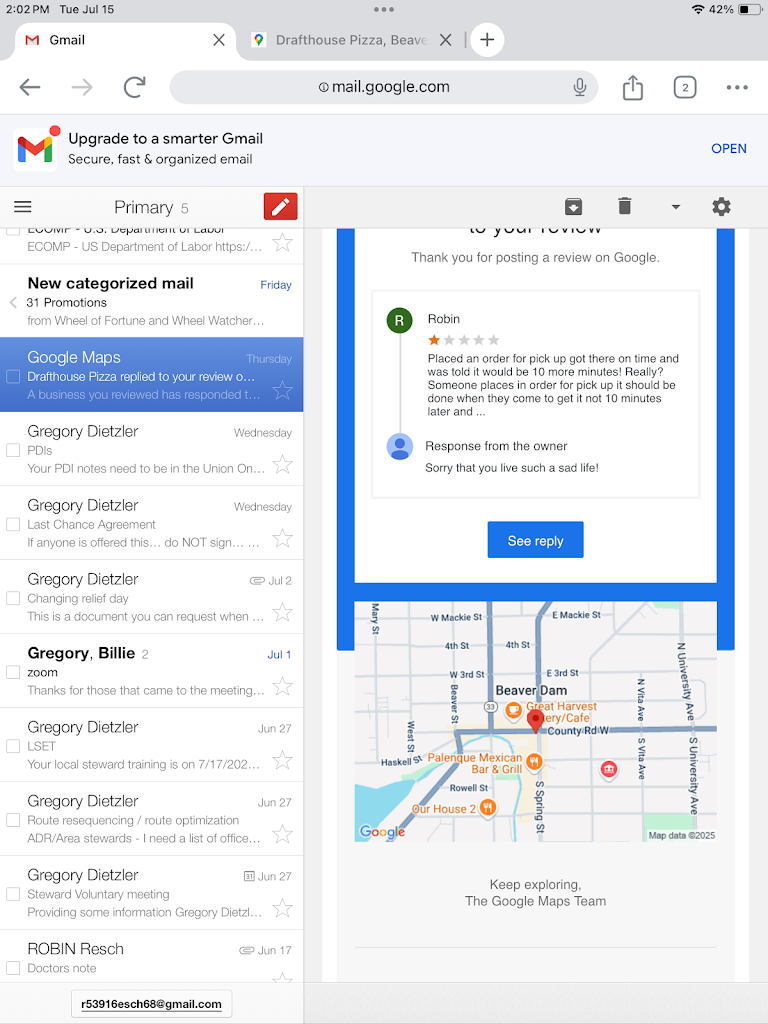Tap the microphone icon in address bar
The width and height of the screenshot is (768, 1024).
coord(579,87)
